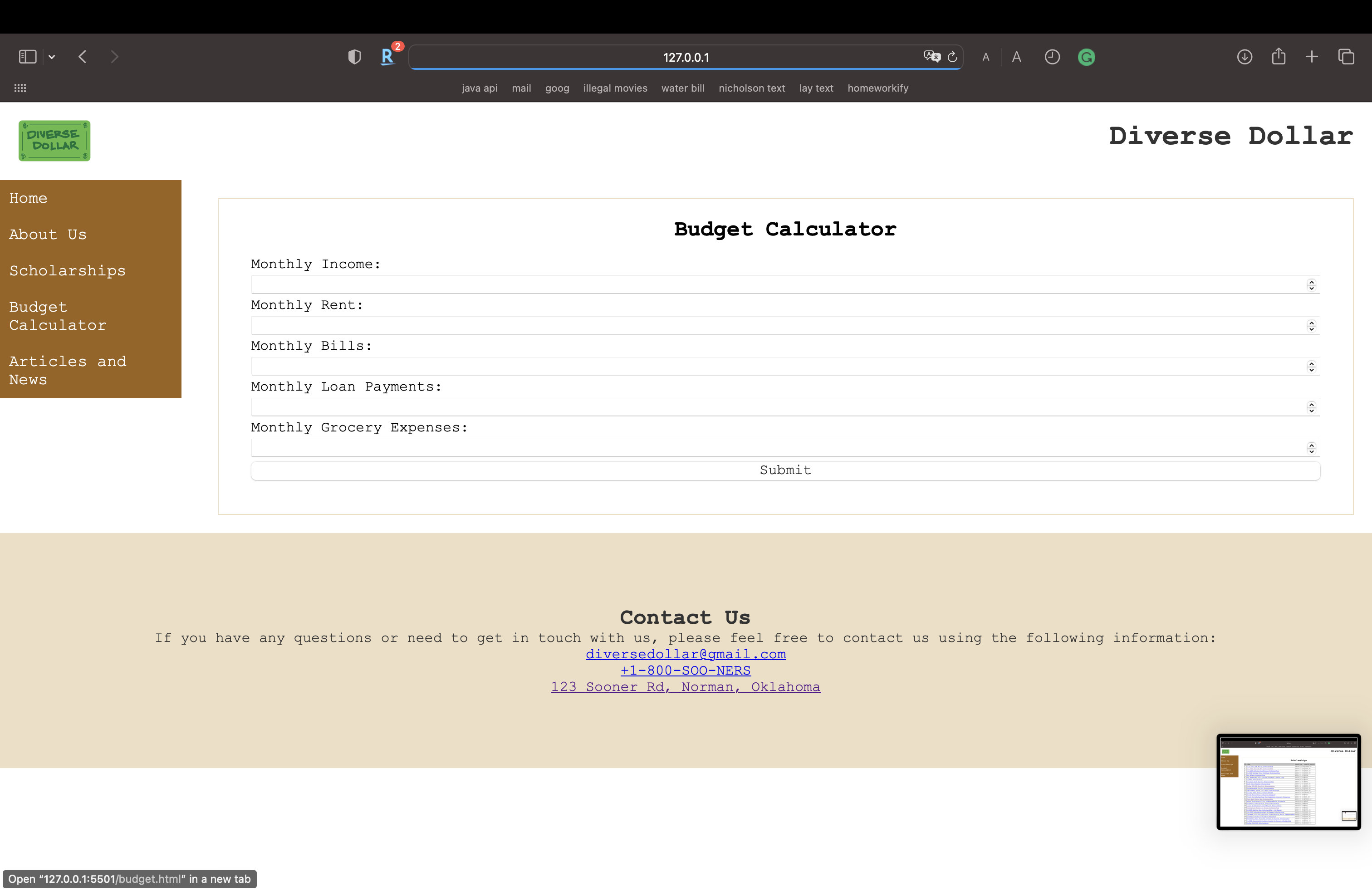Image resolution: width=1372 pixels, height=891 pixels.
Task: Click the Monthly Income stepper arrows
Action: pos(1312,285)
